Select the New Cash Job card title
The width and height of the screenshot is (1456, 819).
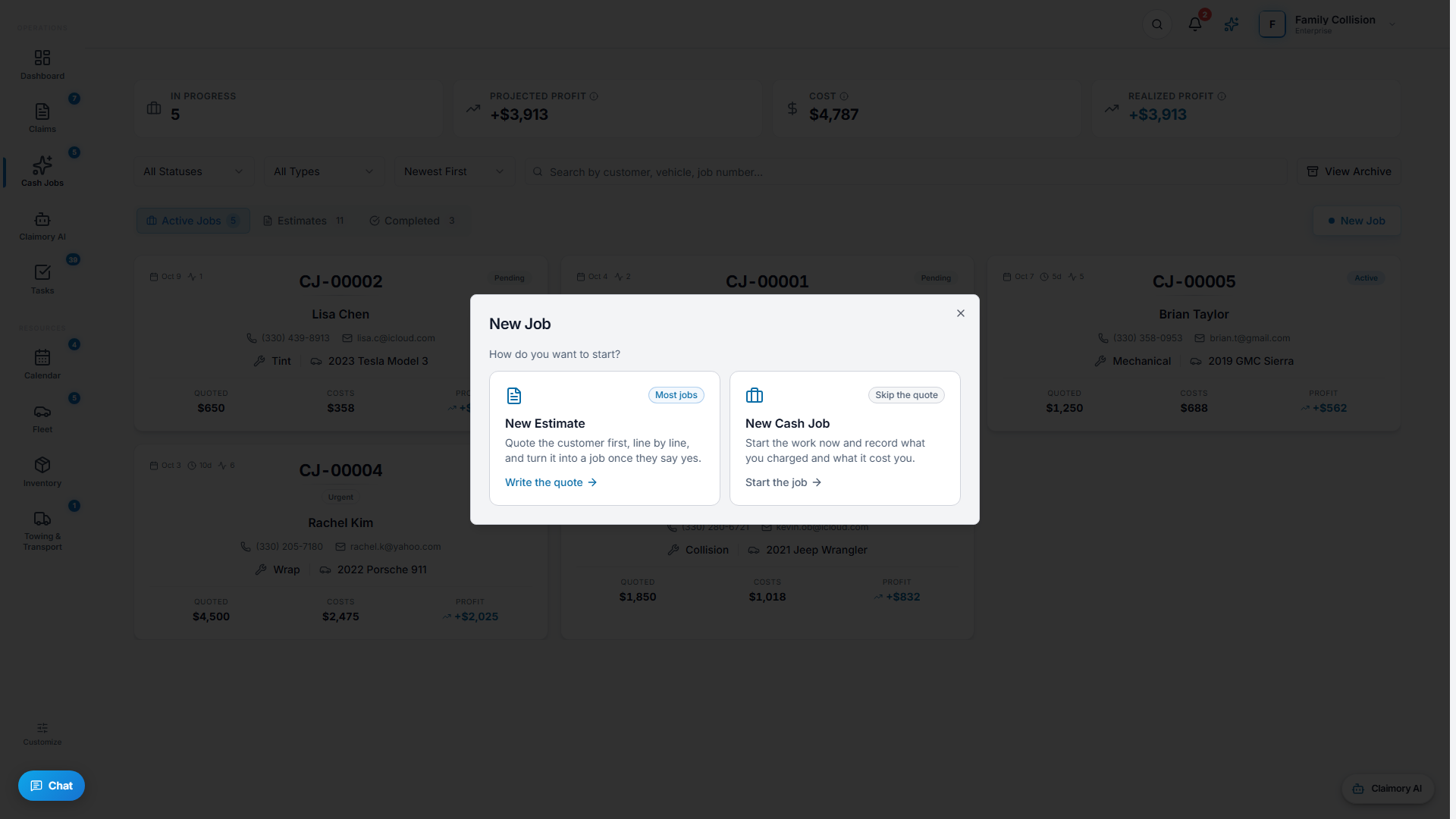[787, 423]
